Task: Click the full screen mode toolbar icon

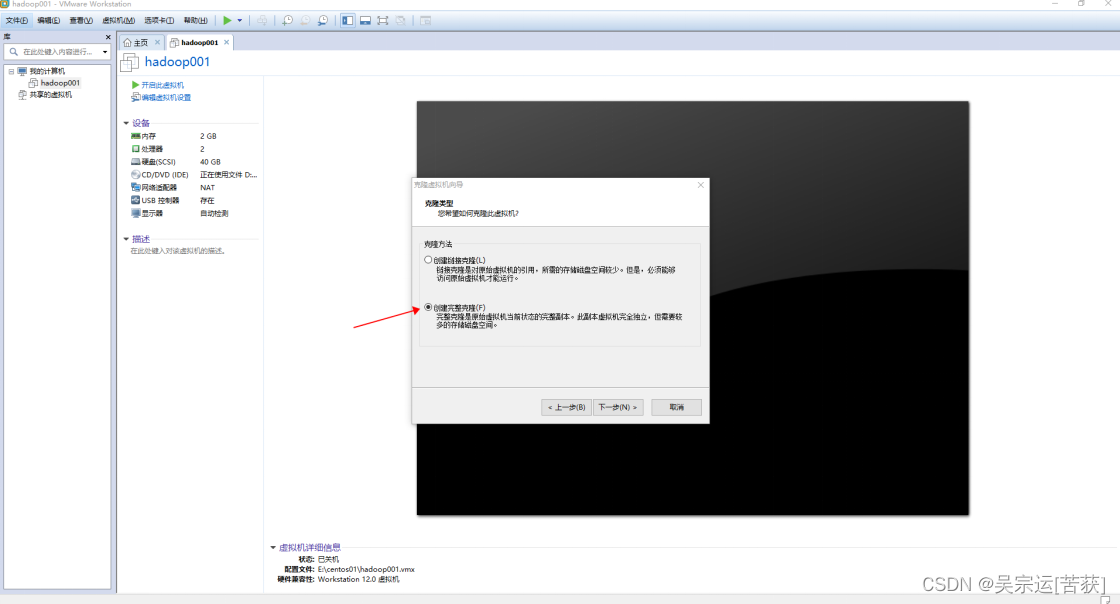Action: coord(383,21)
